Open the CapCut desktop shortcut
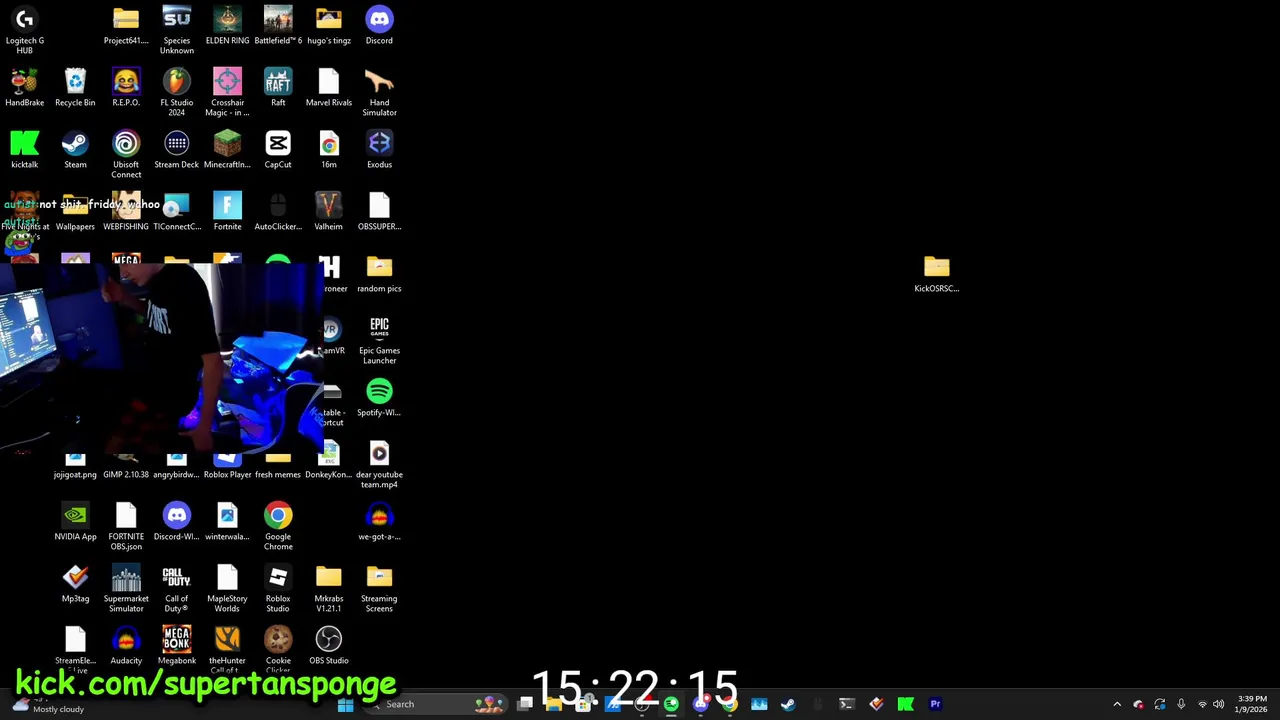1280x720 pixels. point(278,150)
